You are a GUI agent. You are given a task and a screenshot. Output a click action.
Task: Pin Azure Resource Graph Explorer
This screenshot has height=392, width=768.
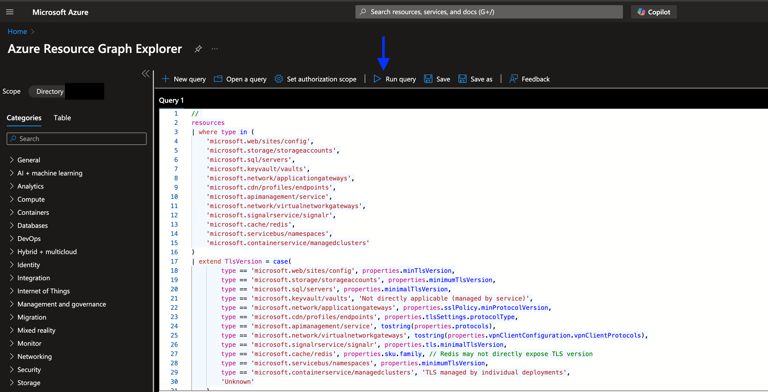click(198, 49)
